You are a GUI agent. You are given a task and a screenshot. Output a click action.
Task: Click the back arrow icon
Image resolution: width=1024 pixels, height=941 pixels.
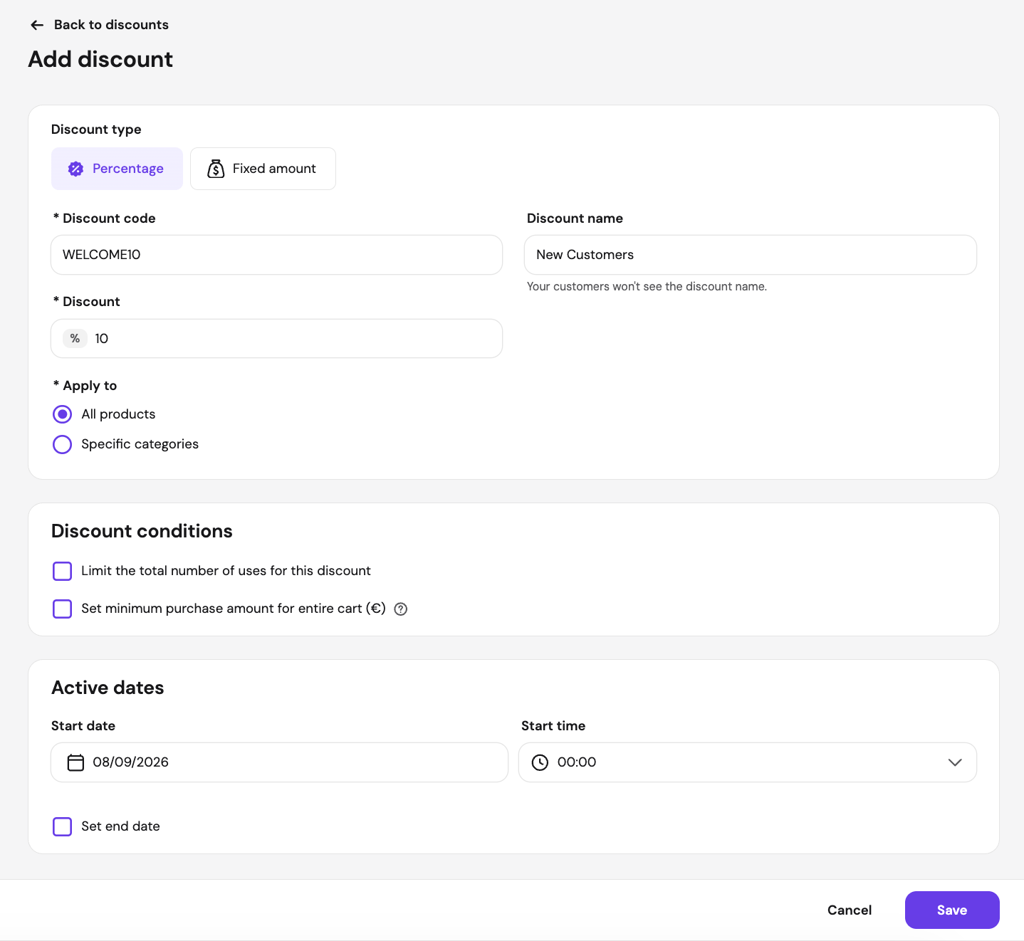coord(37,25)
